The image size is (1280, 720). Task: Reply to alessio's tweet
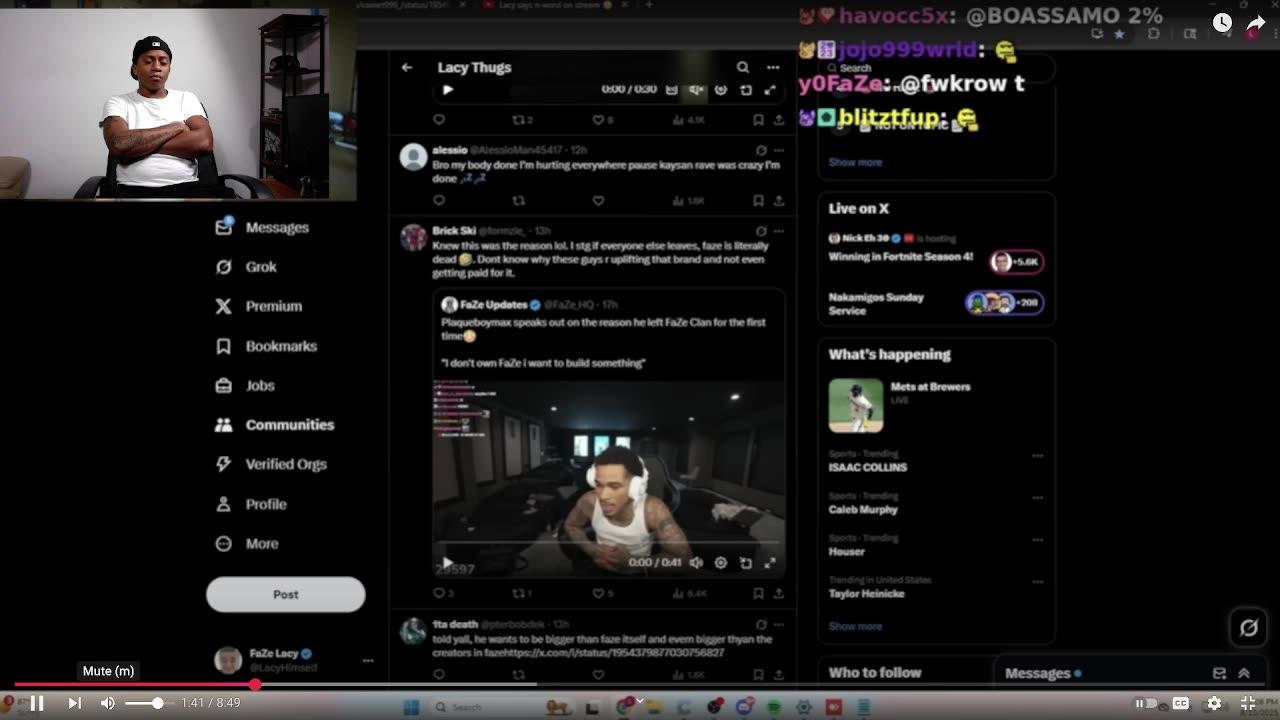[x=439, y=200]
